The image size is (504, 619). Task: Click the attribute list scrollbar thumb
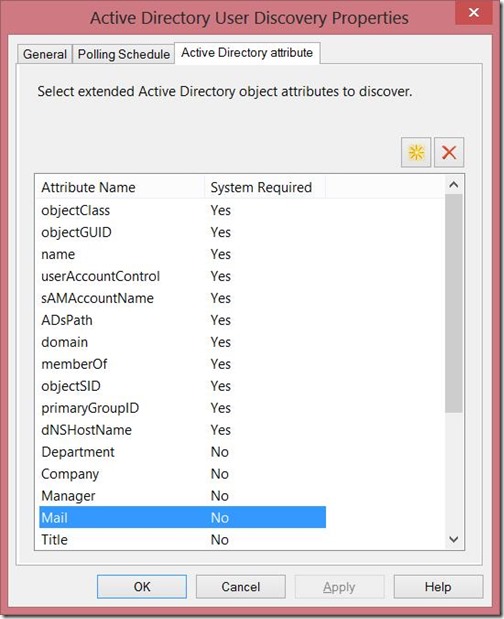pyautogui.click(x=454, y=303)
